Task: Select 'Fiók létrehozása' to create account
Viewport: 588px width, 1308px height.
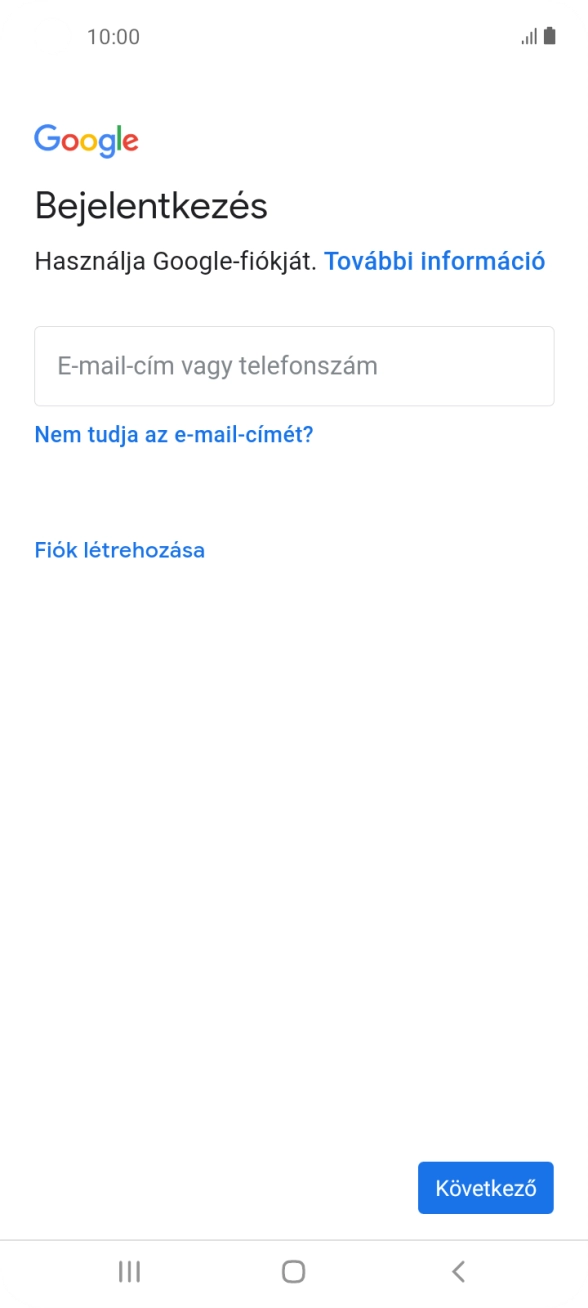Action: click(120, 549)
